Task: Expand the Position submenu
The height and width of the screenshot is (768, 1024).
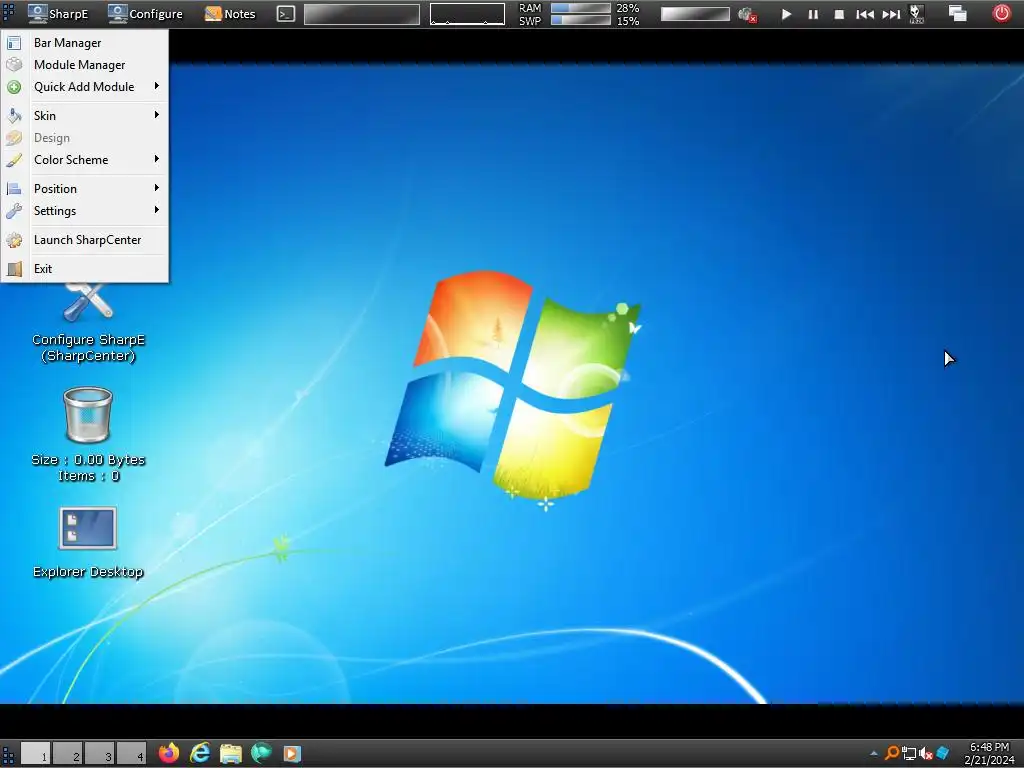Action: point(85,189)
